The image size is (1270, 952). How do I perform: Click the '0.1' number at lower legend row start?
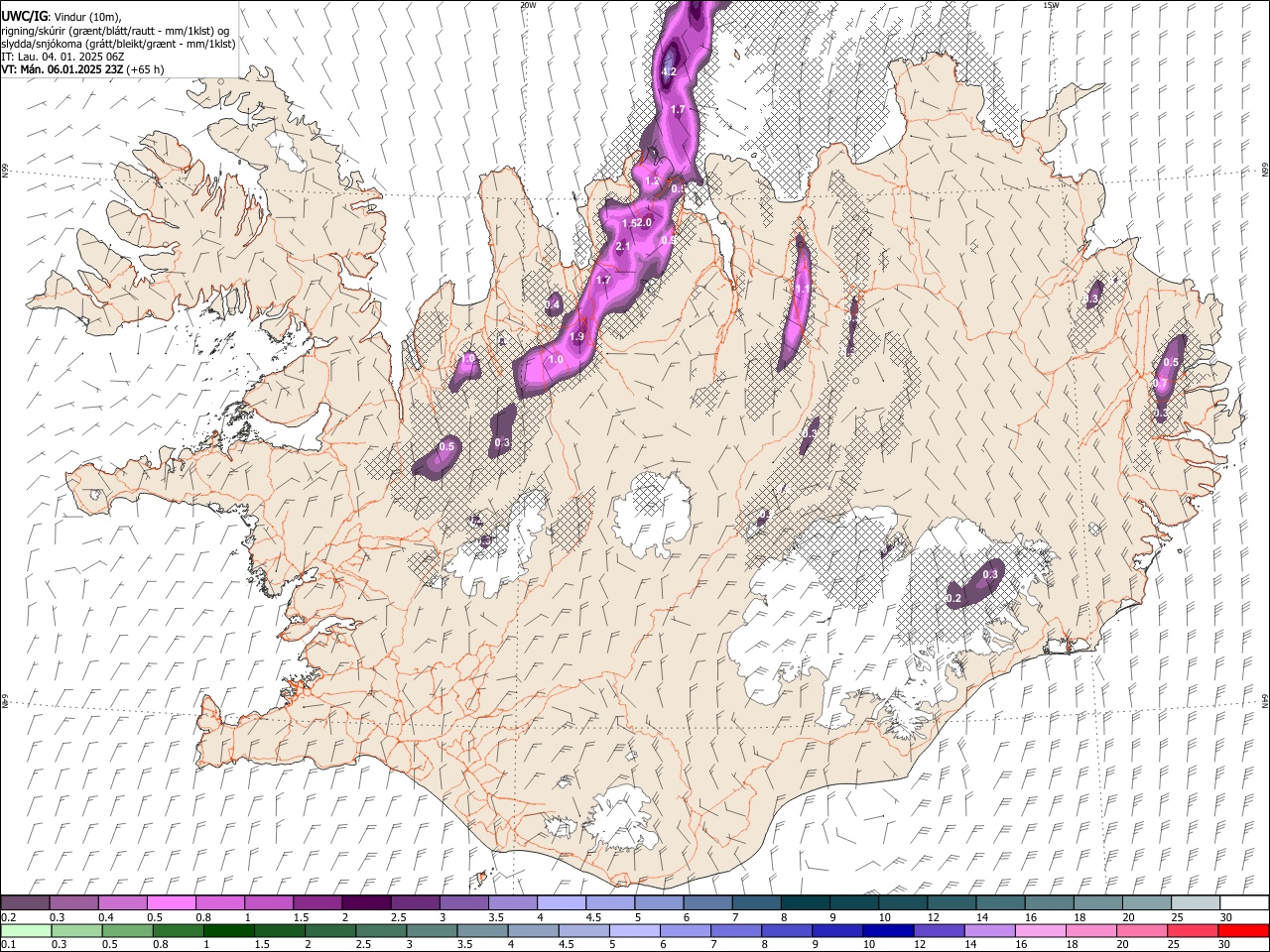coord(9,945)
